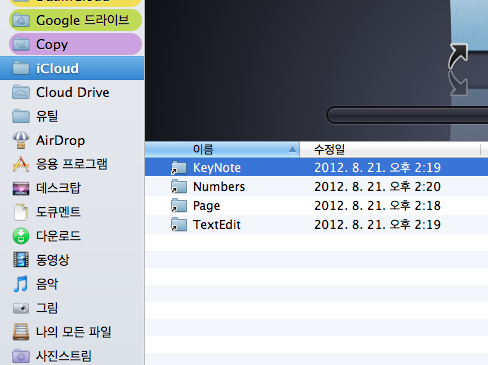
Task: Select iCloud in the sidebar
Action: coord(72,68)
